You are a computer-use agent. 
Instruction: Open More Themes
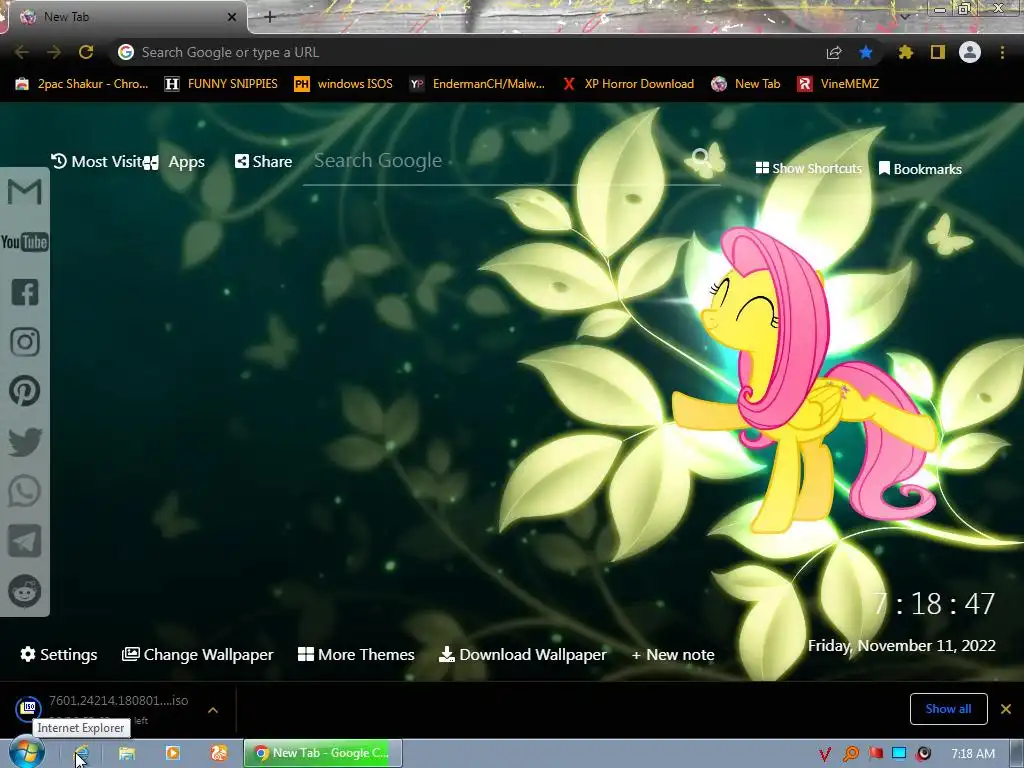[x=357, y=654]
